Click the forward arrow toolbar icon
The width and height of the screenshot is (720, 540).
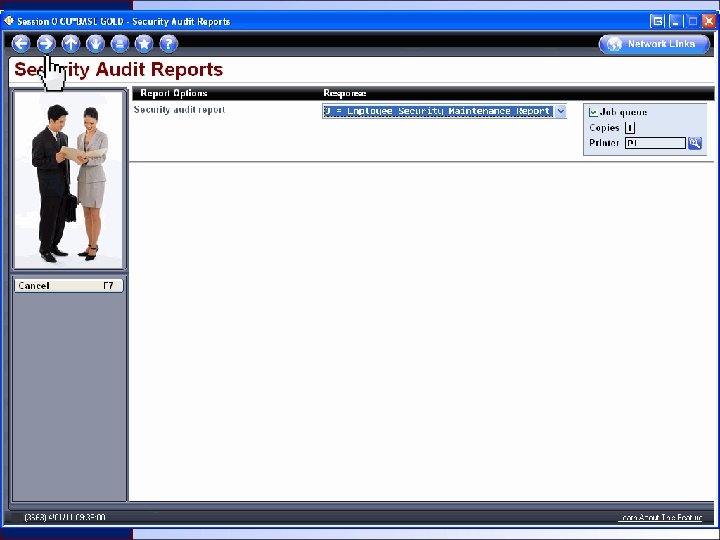pos(46,44)
